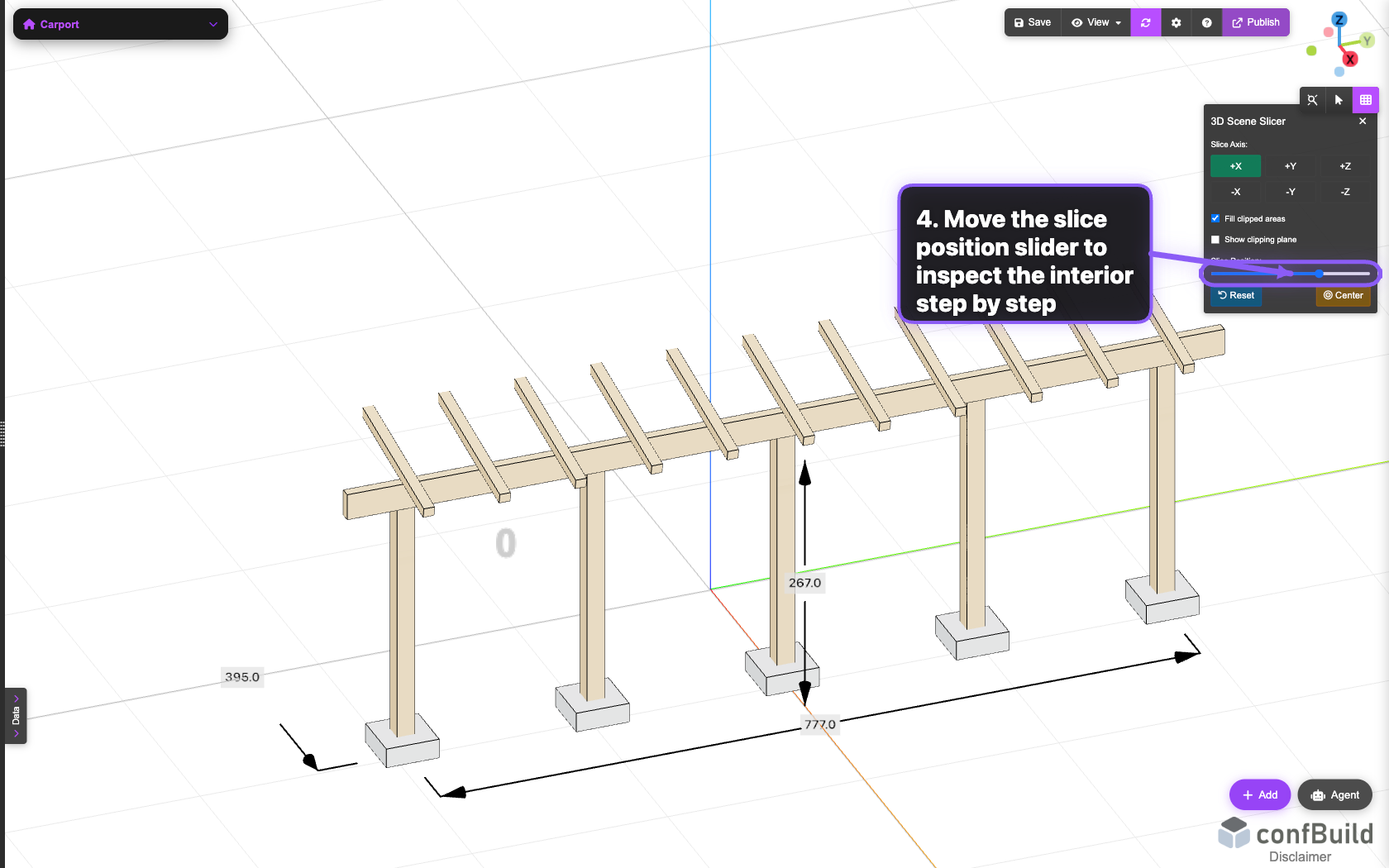Close the 3D Scene Slicer panel
Image resolution: width=1389 pixels, height=868 pixels.
(x=1362, y=121)
